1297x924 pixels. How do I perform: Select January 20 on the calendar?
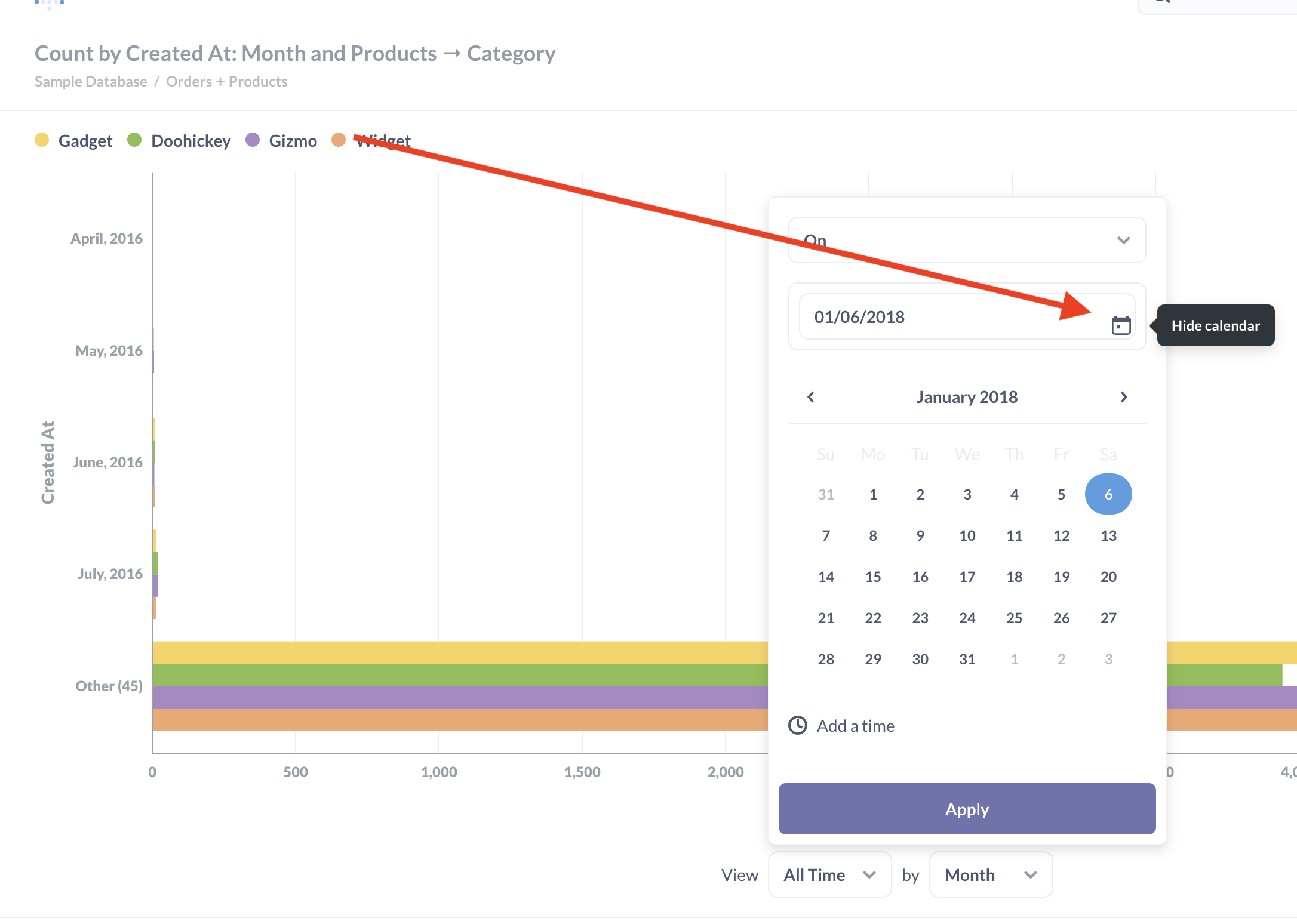[1108, 577]
